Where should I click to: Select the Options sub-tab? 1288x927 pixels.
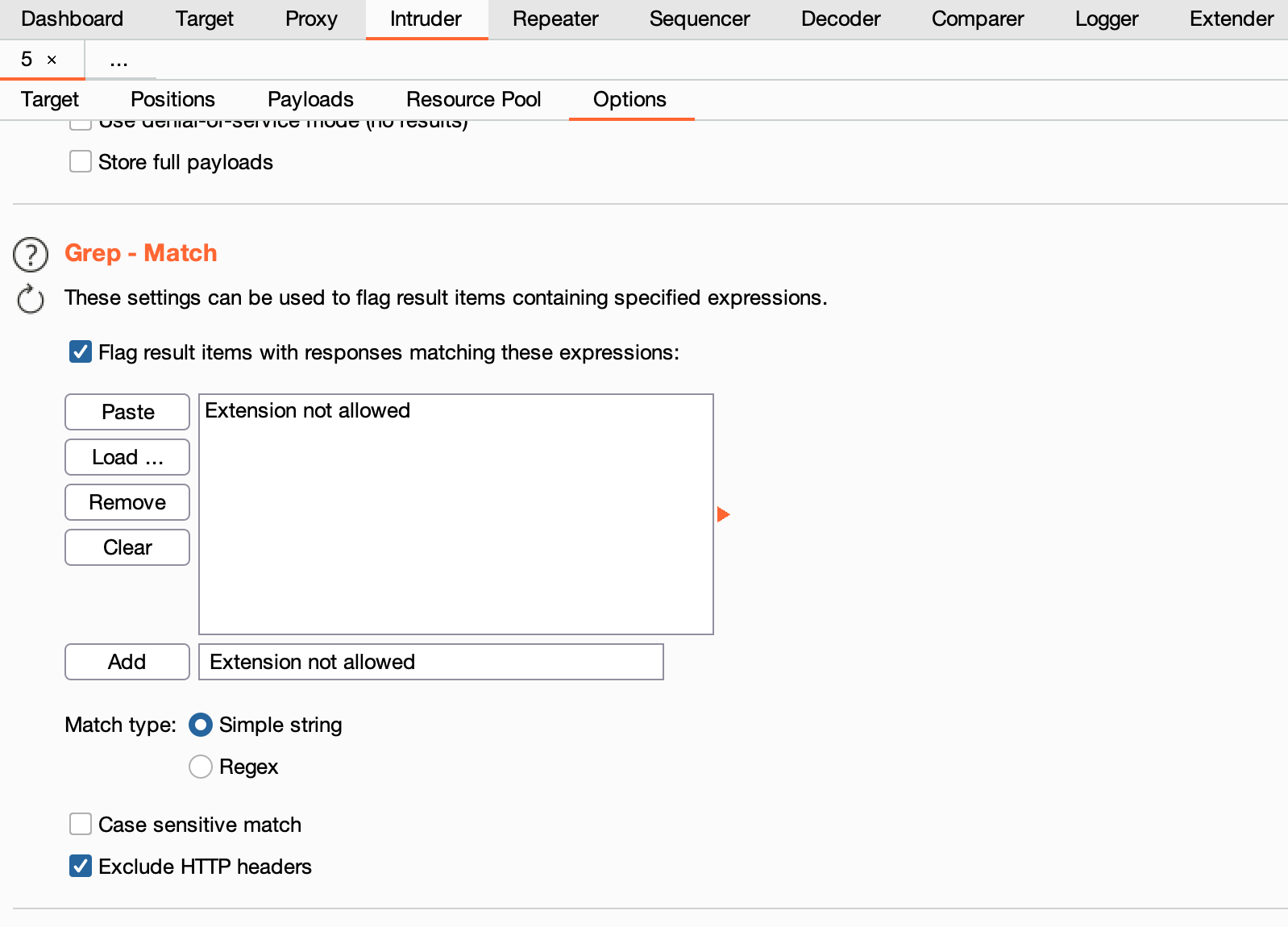pos(630,99)
